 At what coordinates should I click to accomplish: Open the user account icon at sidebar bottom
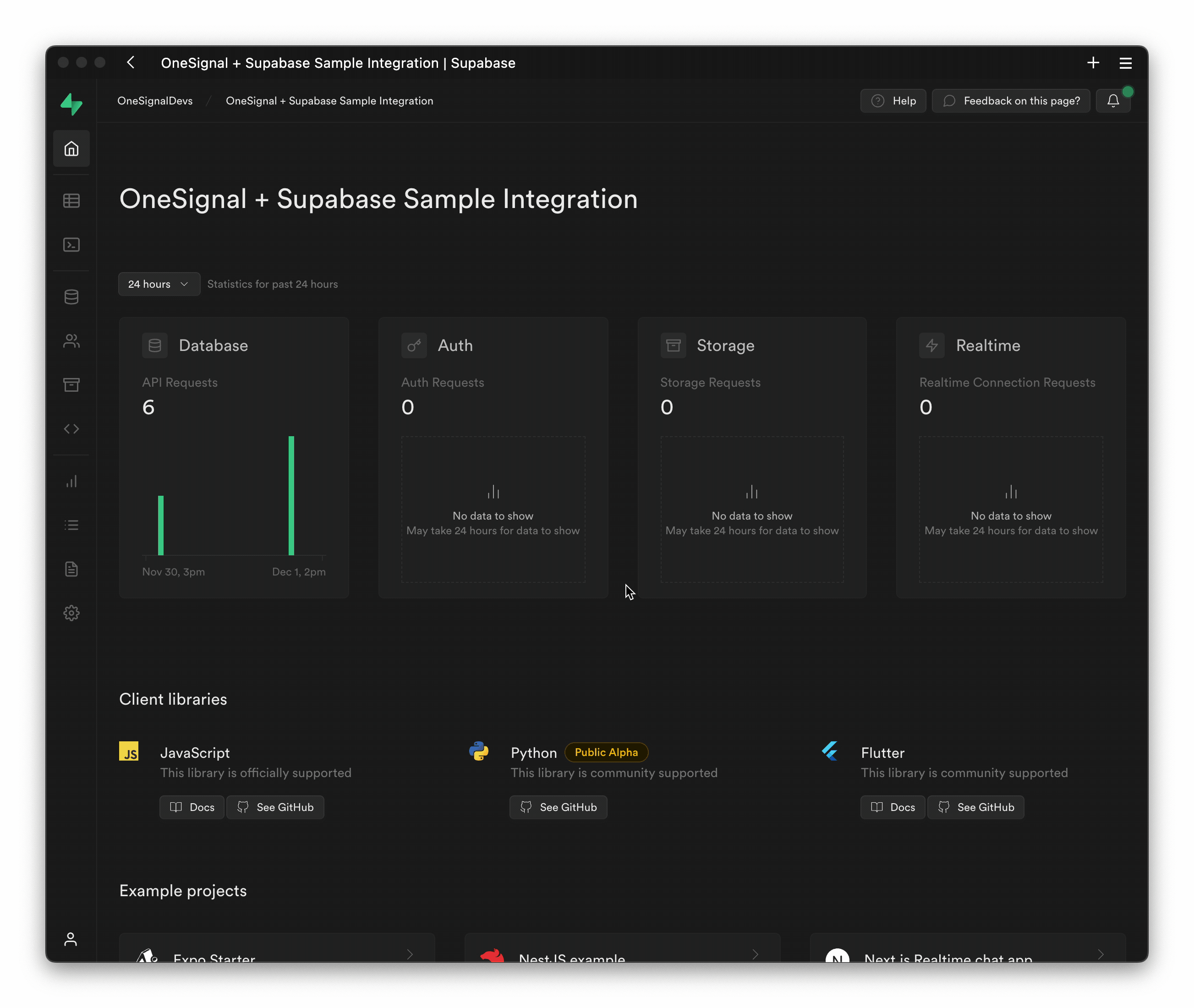point(71,939)
